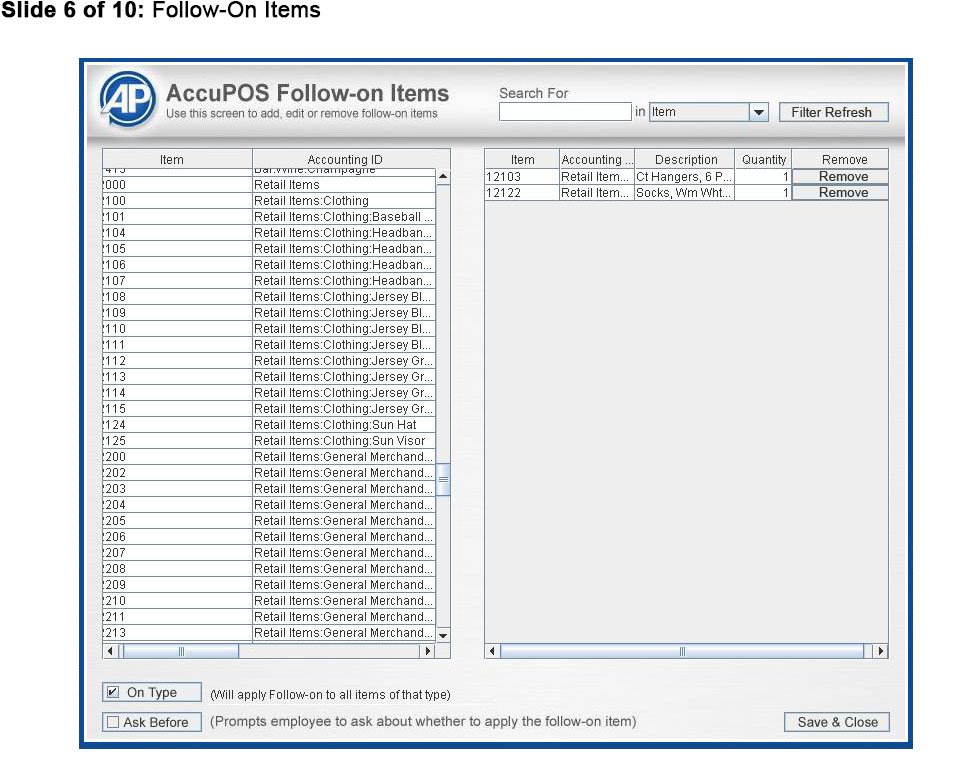
Task: Toggle the On Type checkbox
Action: click(113, 692)
